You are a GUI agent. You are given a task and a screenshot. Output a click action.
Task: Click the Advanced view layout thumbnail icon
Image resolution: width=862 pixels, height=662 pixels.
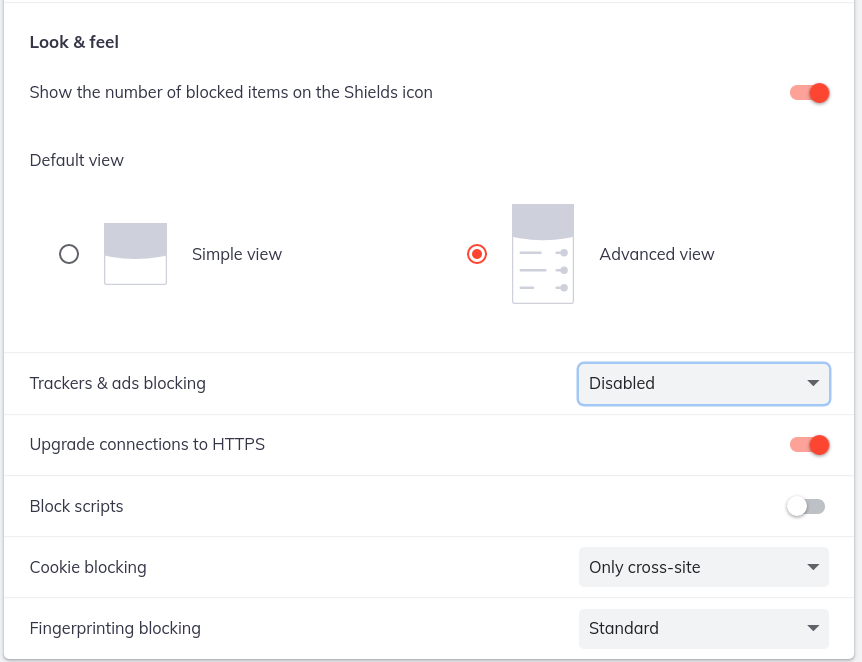coord(543,254)
